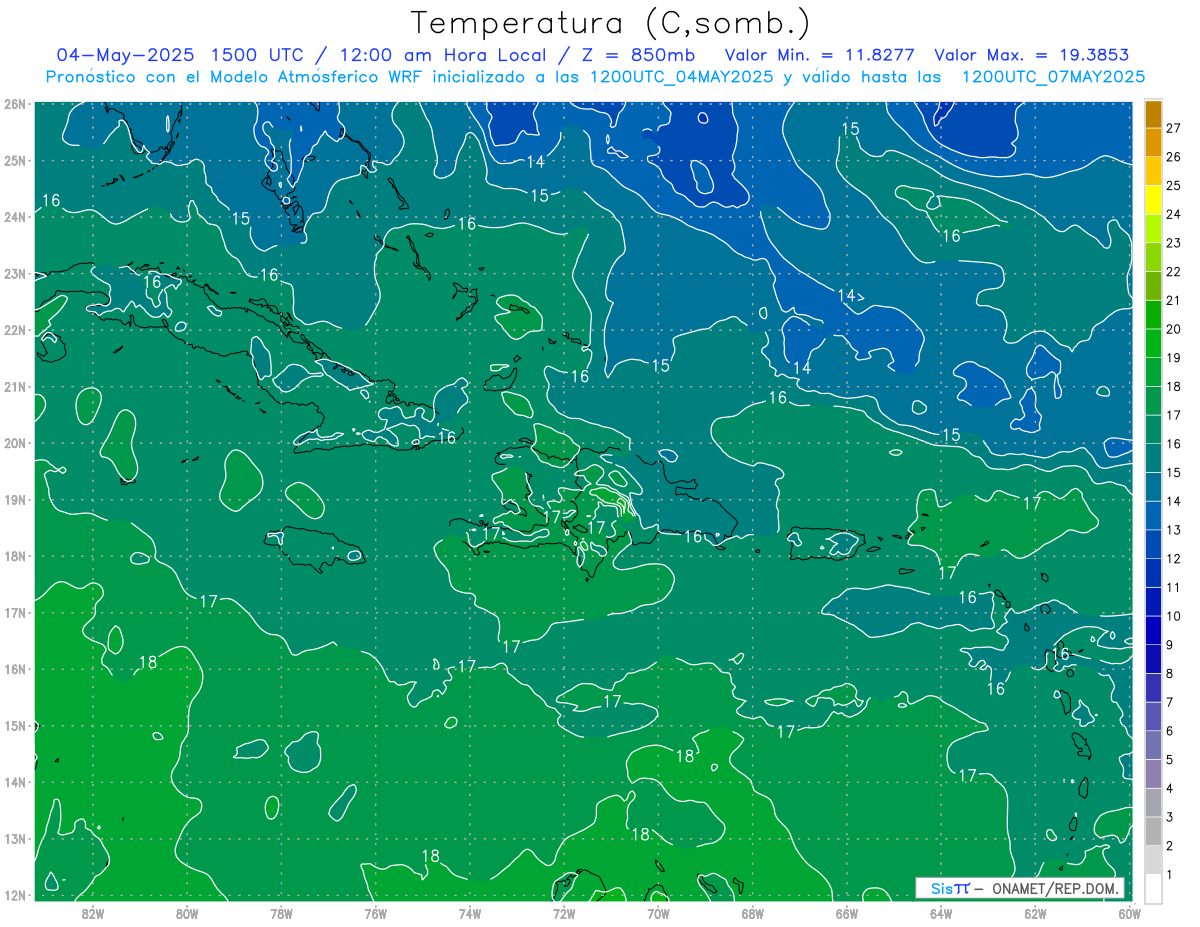This screenshot has width=1200, height=927.
Task: Click the 72W longitude axis label
Action: (x=564, y=912)
